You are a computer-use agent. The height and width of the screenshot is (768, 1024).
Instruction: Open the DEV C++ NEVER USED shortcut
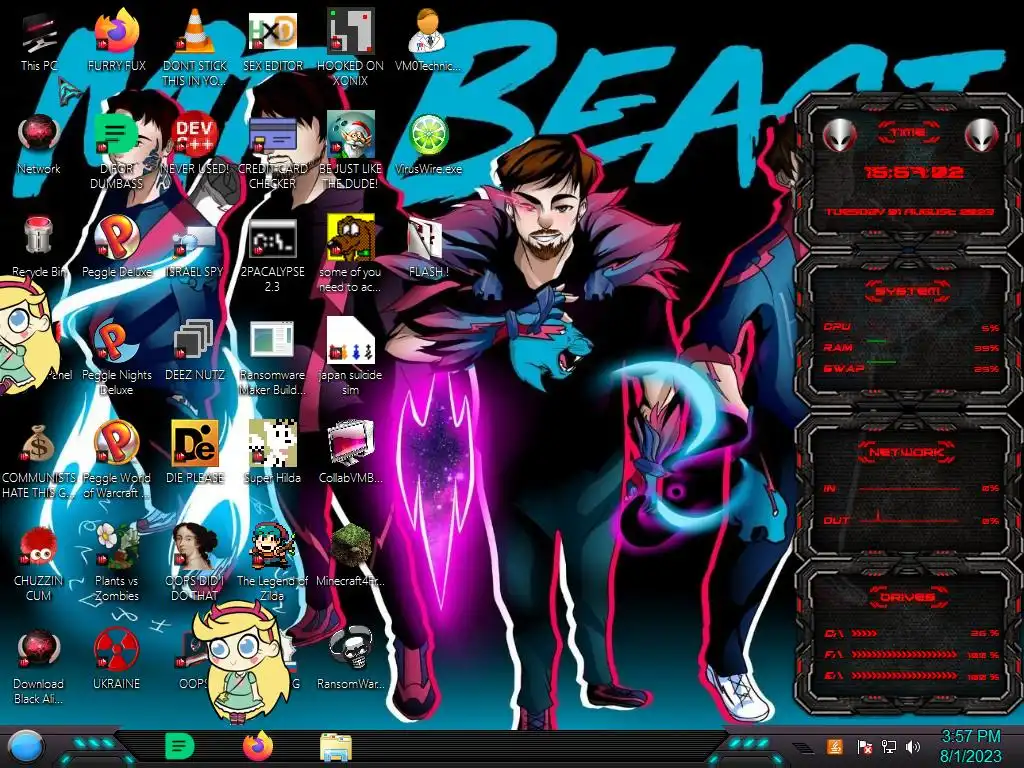[x=195, y=144]
